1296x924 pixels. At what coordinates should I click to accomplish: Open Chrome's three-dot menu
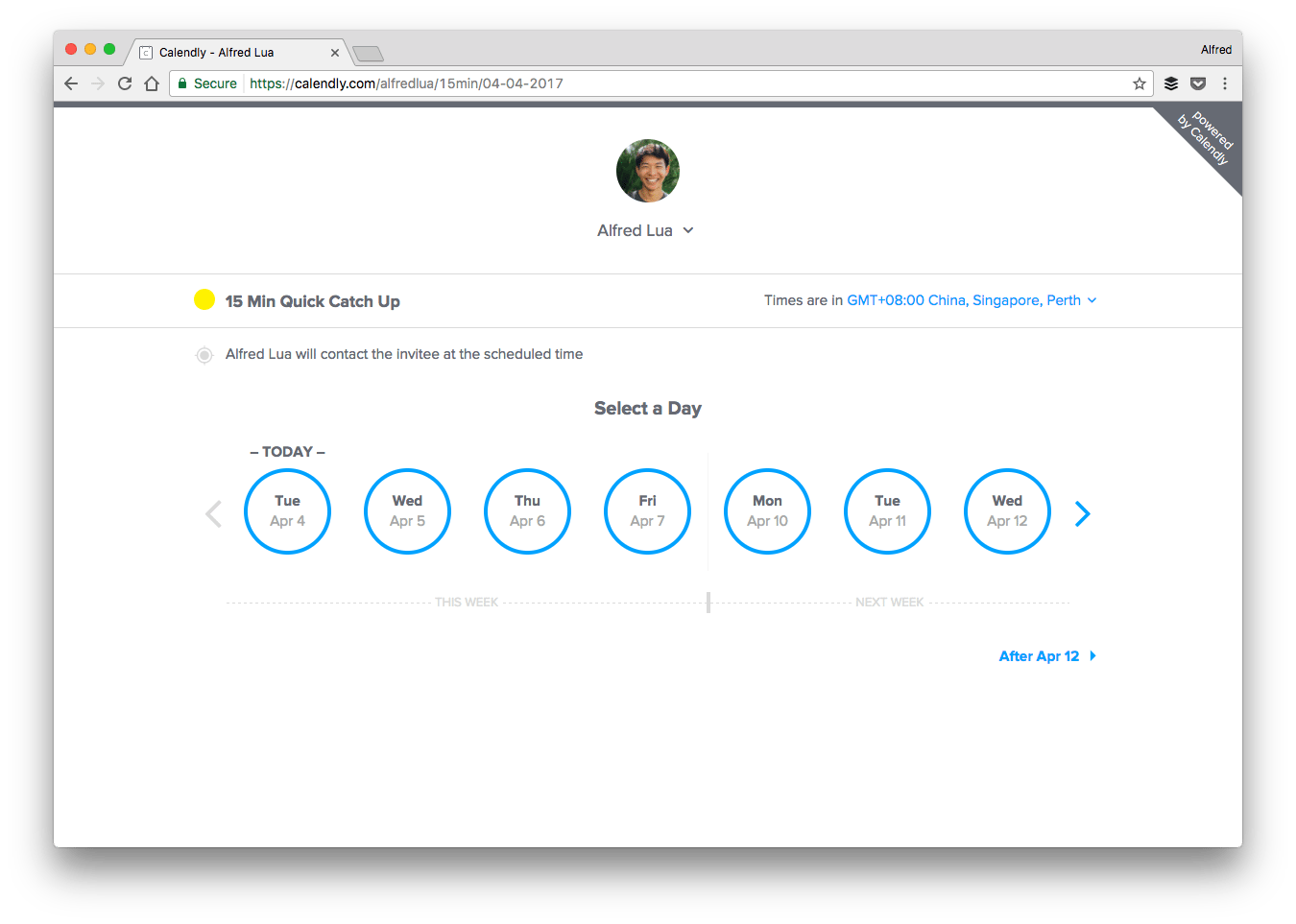pyautogui.click(x=1225, y=83)
